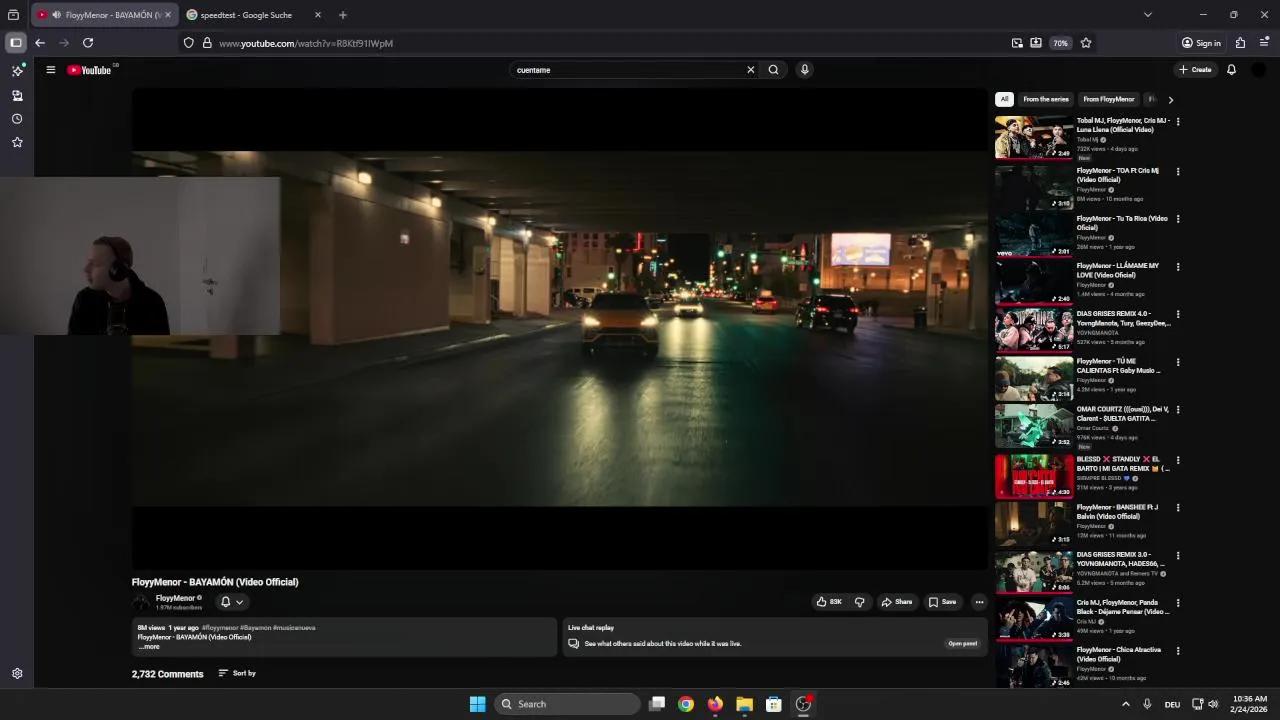Select the From FloyyMenor chip
1280x720 pixels.
point(1109,99)
